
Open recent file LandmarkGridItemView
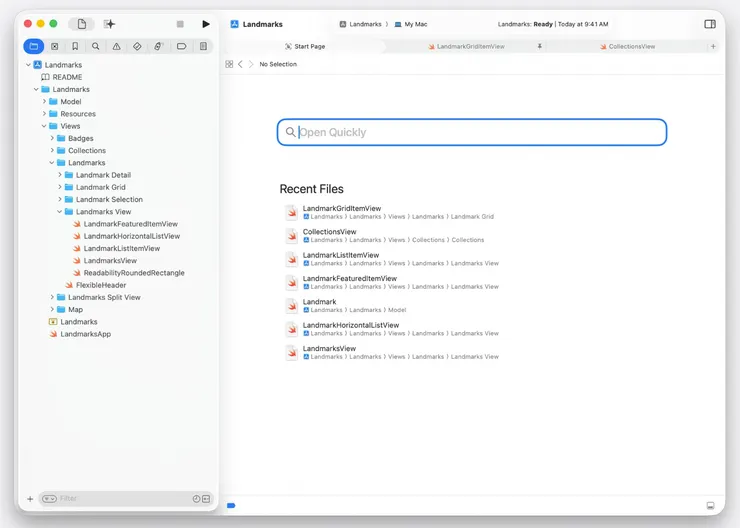point(390,212)
